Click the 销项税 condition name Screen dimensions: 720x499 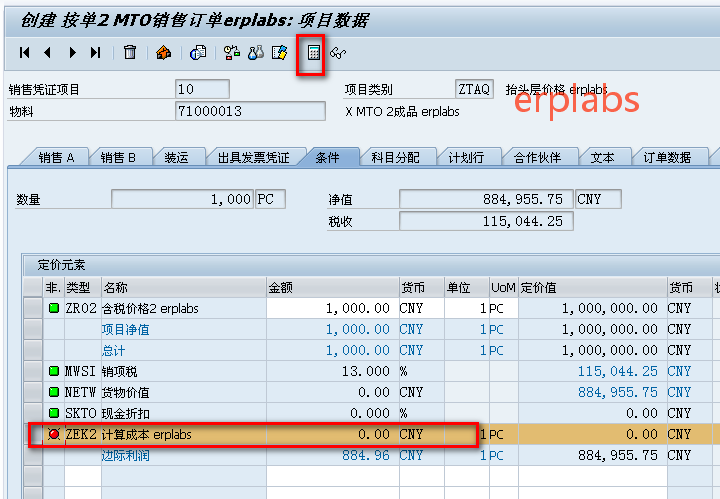tap(119, 371)
